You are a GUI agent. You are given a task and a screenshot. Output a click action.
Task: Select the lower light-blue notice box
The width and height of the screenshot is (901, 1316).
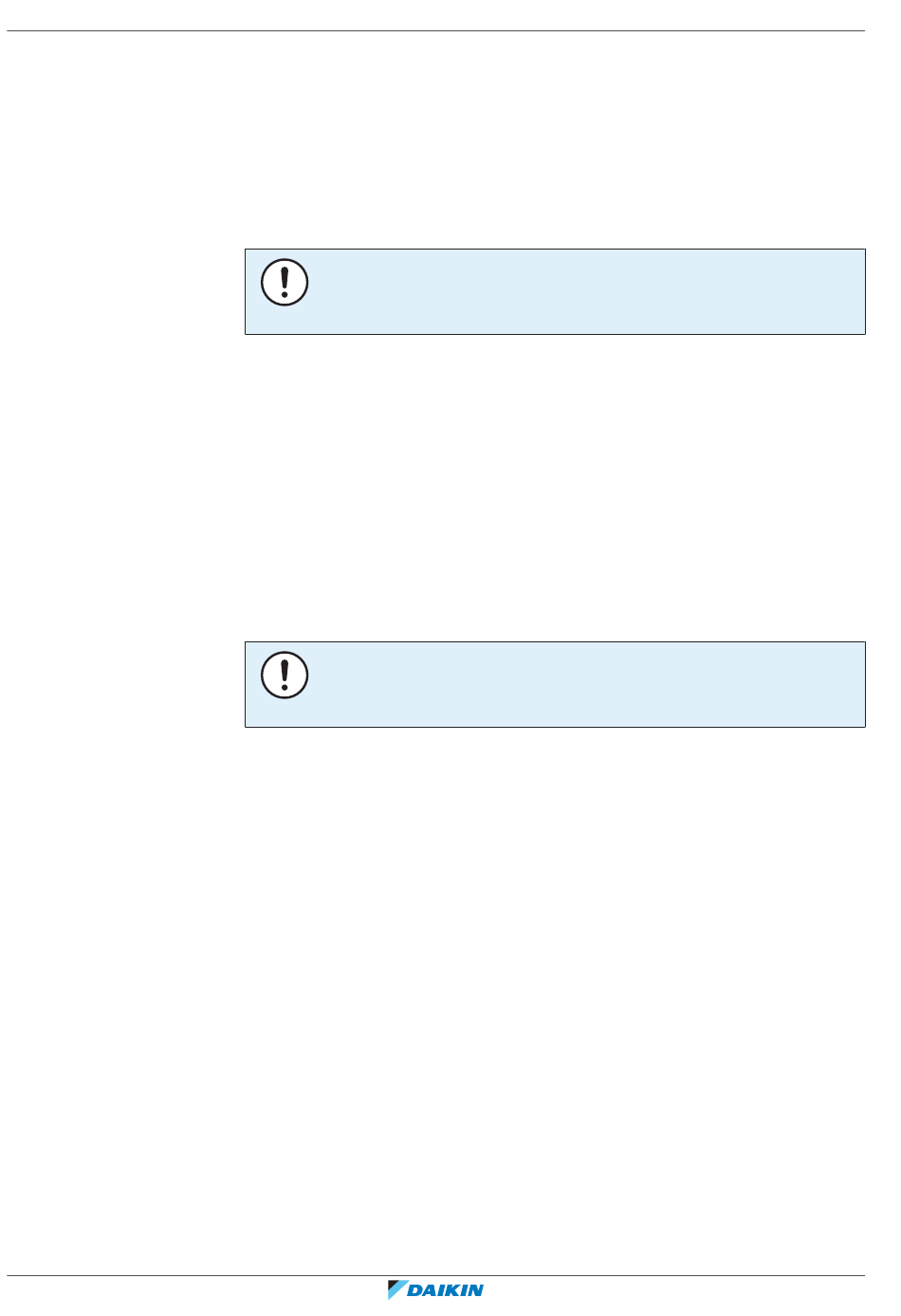(x=555, y=684)
